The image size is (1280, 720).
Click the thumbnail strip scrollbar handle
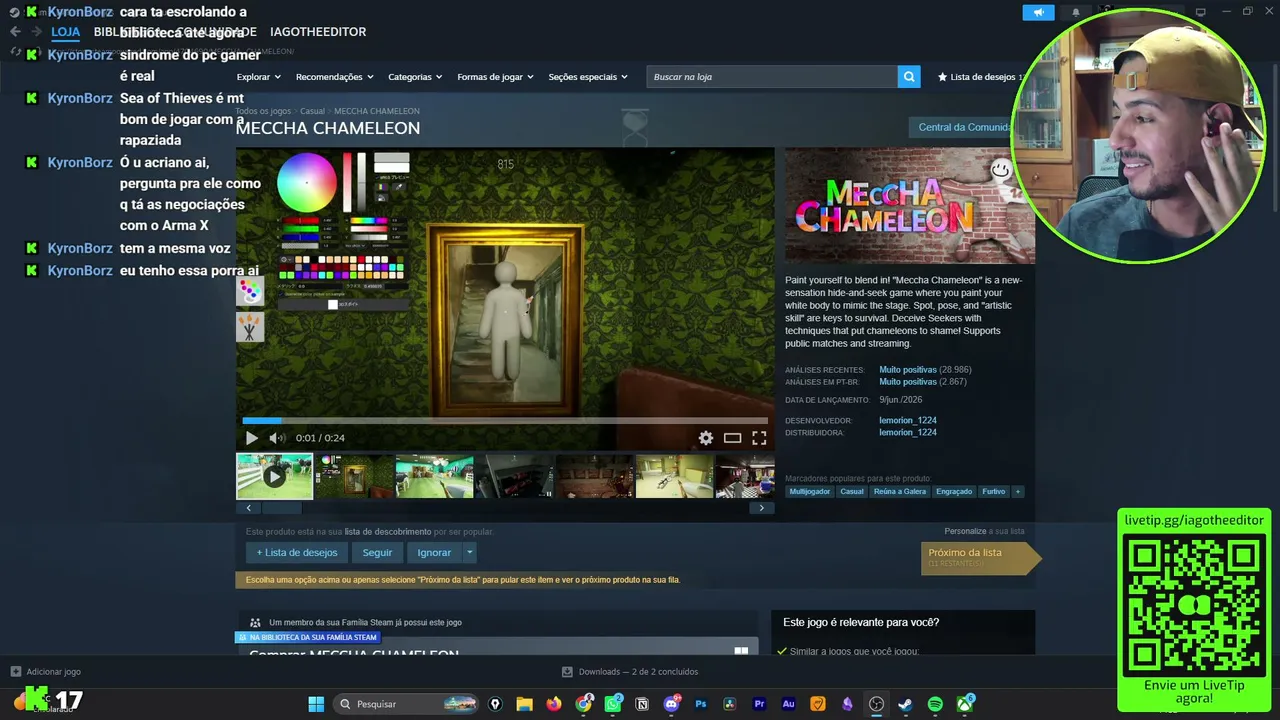[x=281, y=508]
